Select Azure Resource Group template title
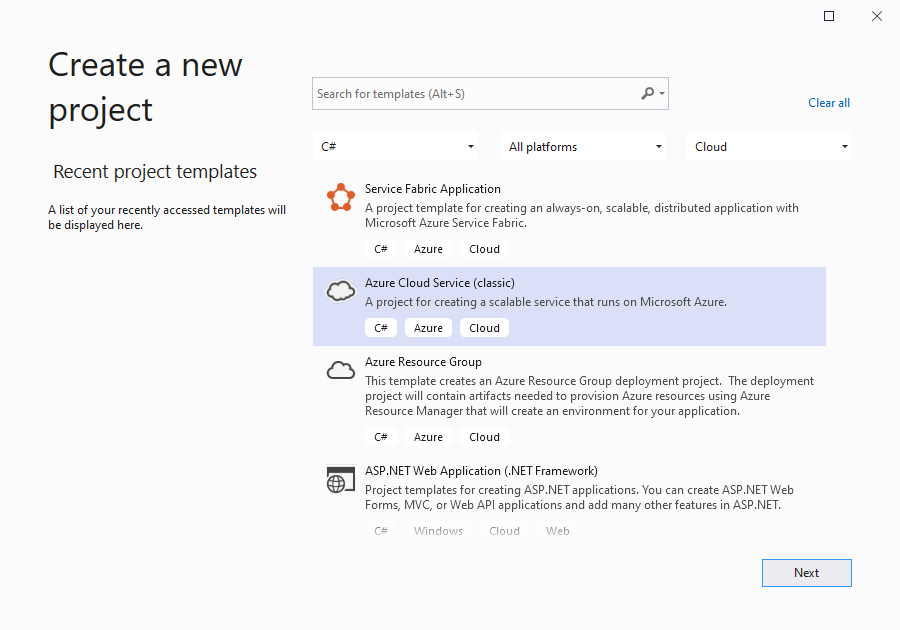 coord(423,362)
